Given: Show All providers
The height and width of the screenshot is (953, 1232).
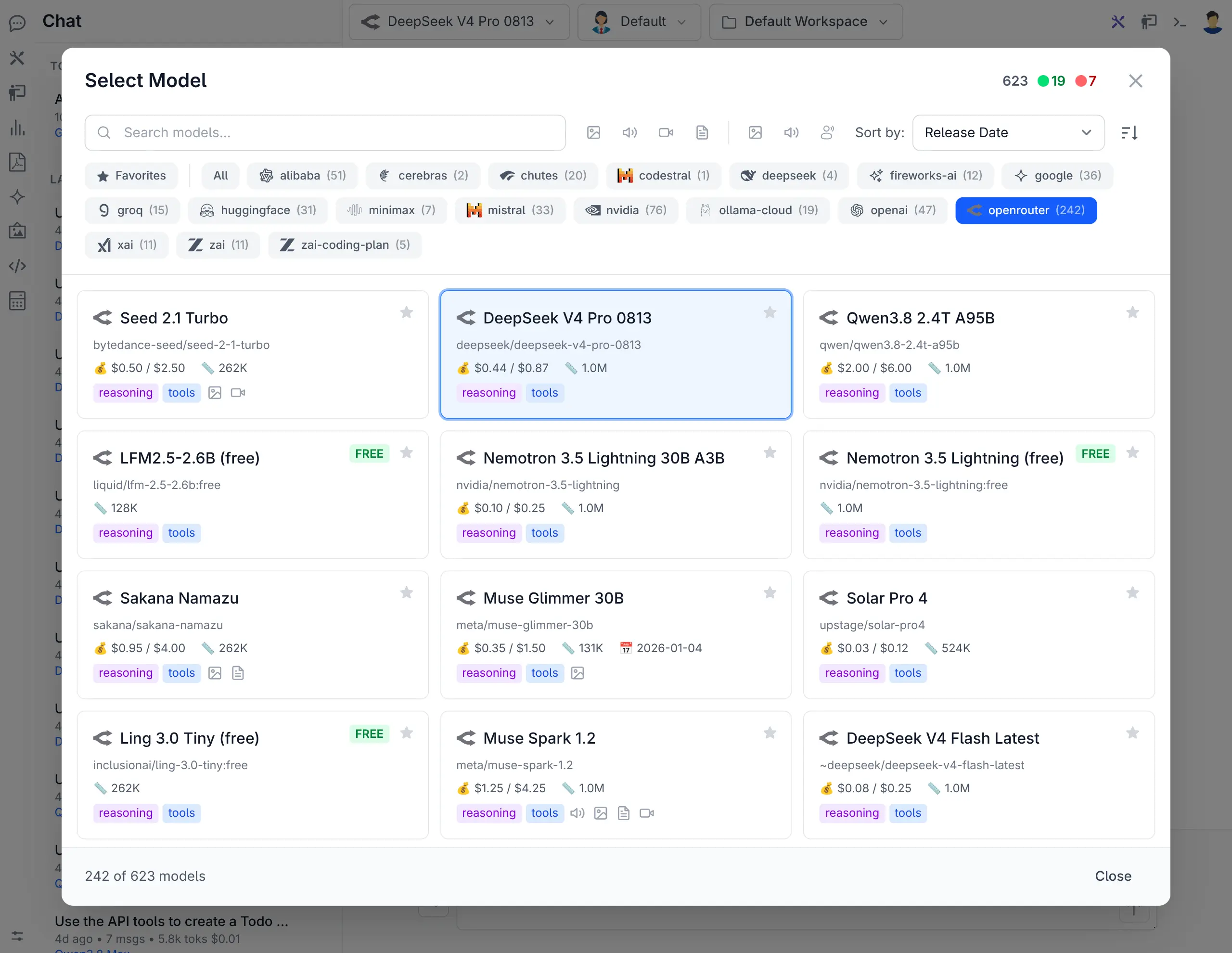Looking at the screenshot, I should tap(220, 176).
